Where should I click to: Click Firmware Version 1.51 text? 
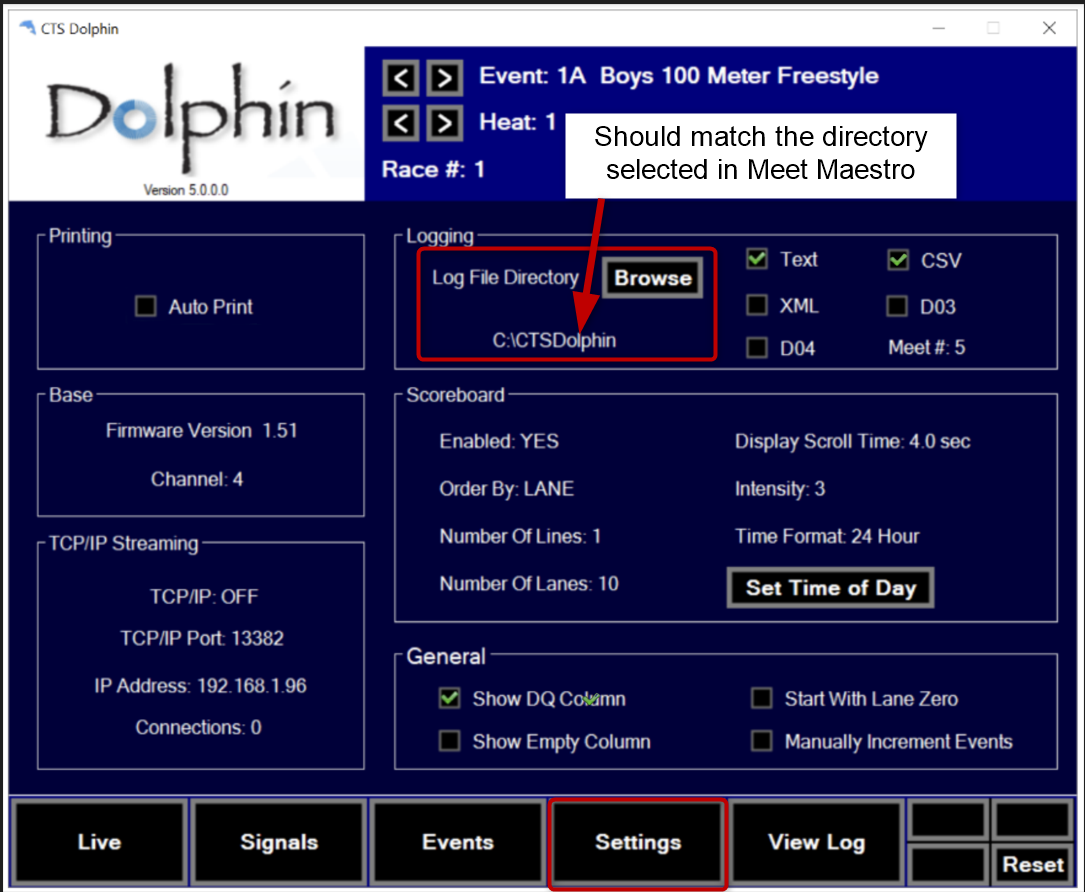pos(201,430)
